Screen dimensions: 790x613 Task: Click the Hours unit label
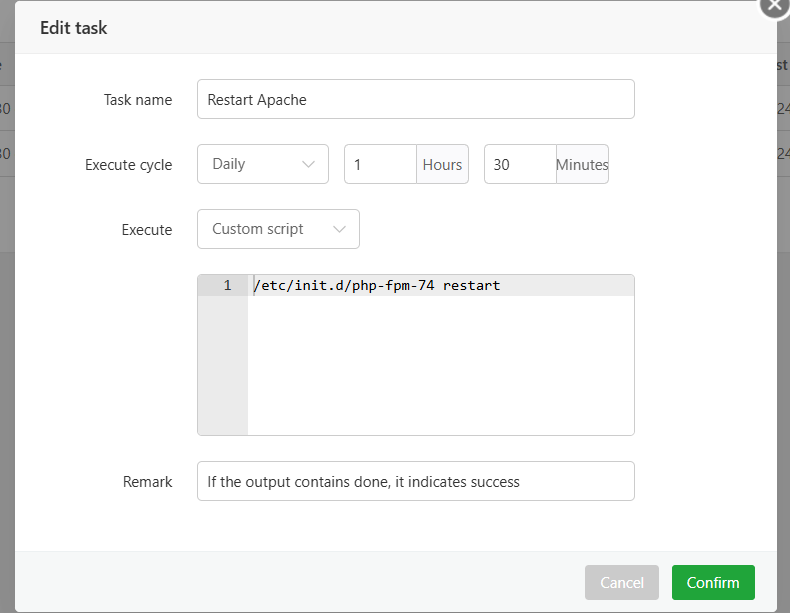442,164
